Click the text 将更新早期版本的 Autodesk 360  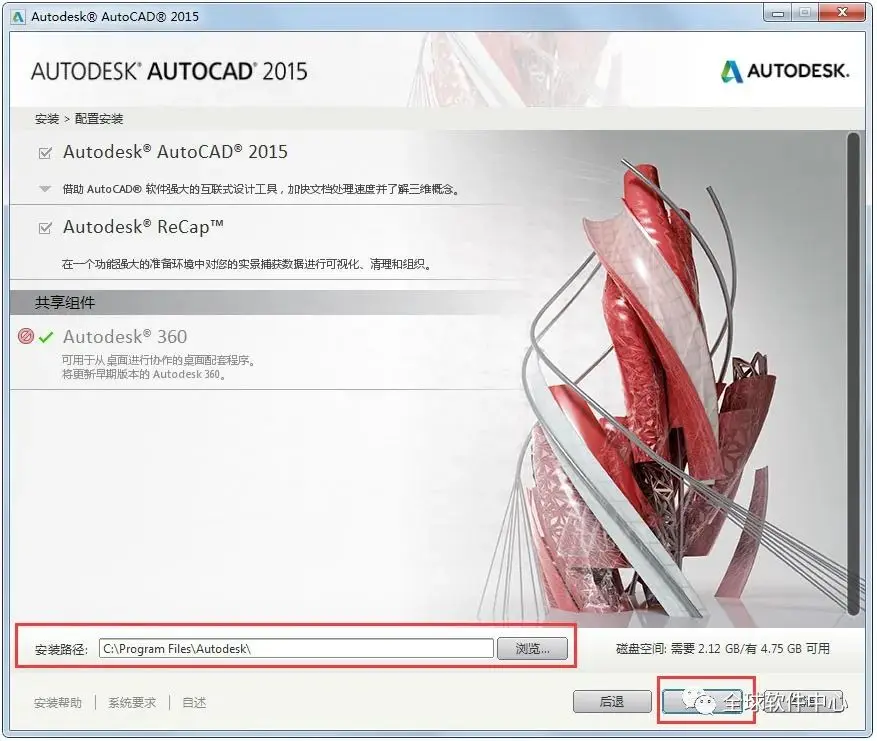coord(144,374)
